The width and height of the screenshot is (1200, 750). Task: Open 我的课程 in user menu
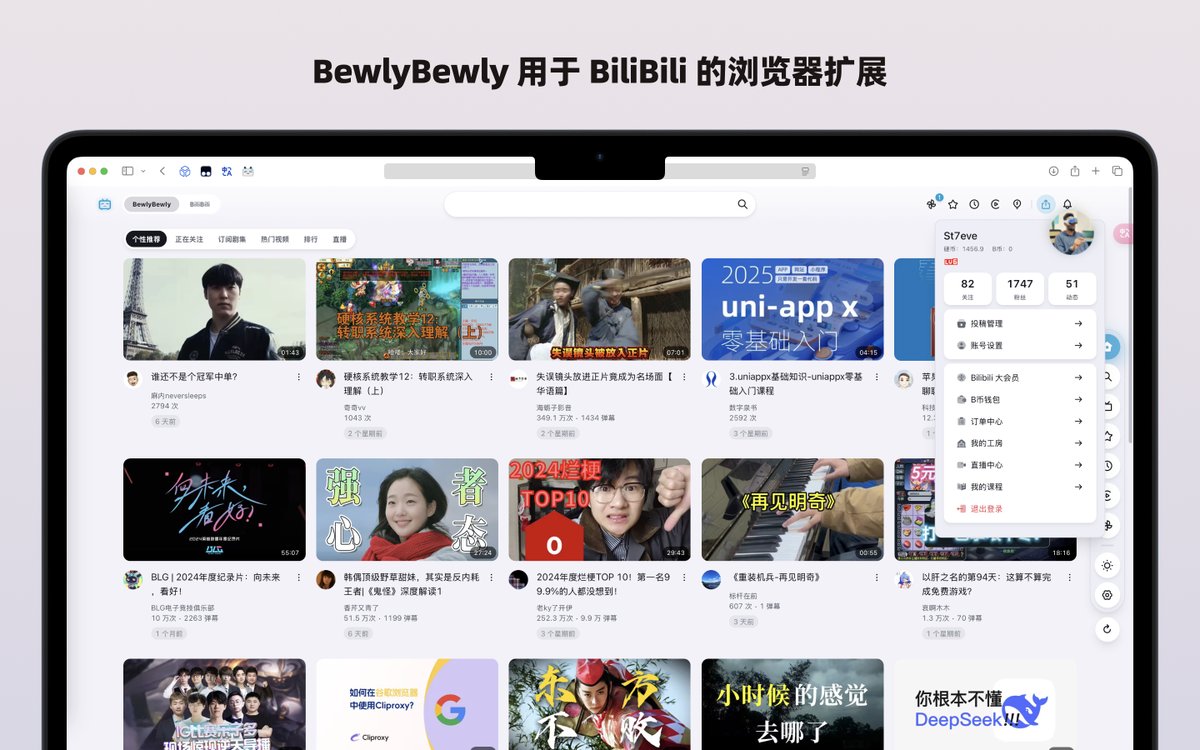click(x=1019, y=487)
